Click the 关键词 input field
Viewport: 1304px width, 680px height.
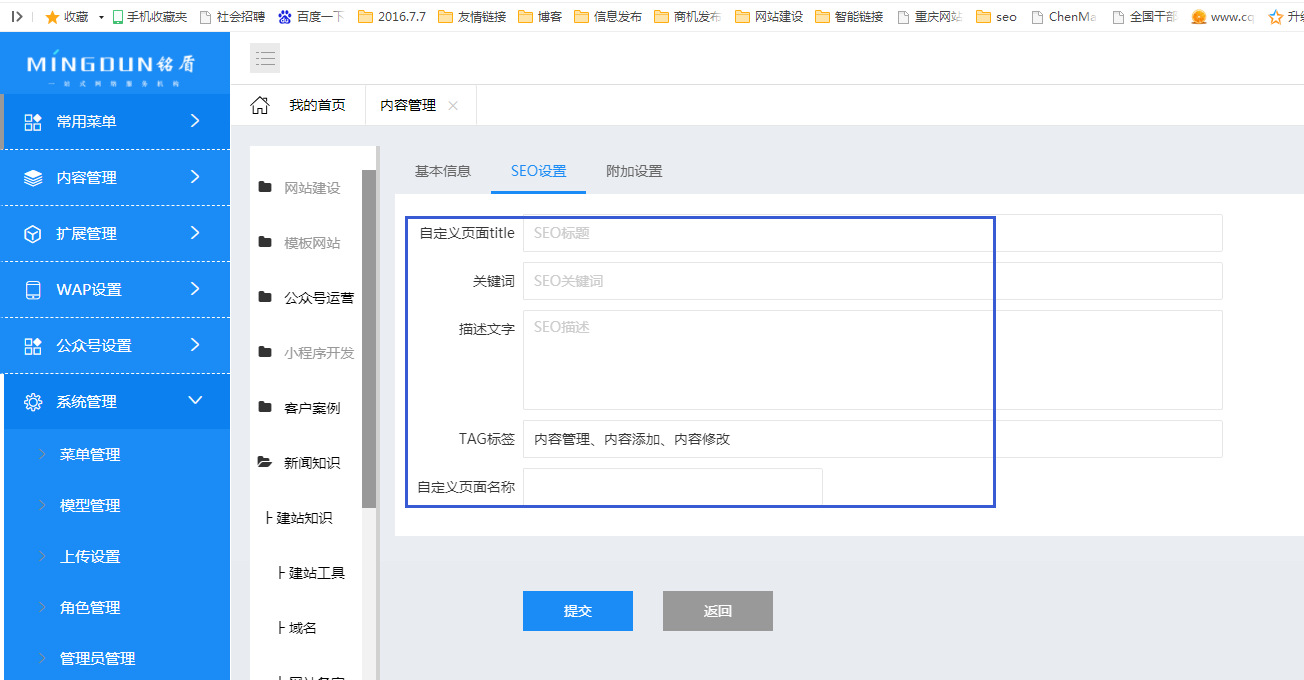[x=873, y=281]
